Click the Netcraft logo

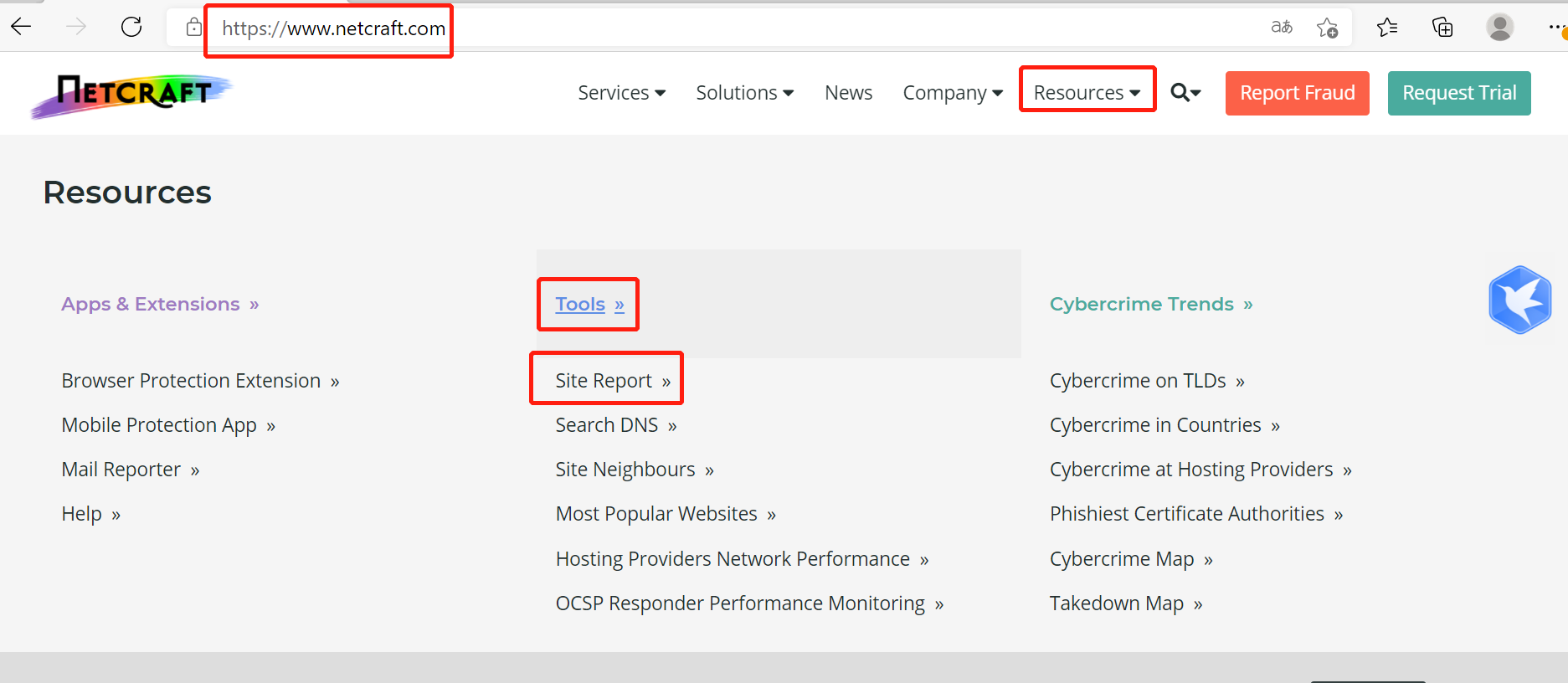pyautogui.click(x=132, y=95)
